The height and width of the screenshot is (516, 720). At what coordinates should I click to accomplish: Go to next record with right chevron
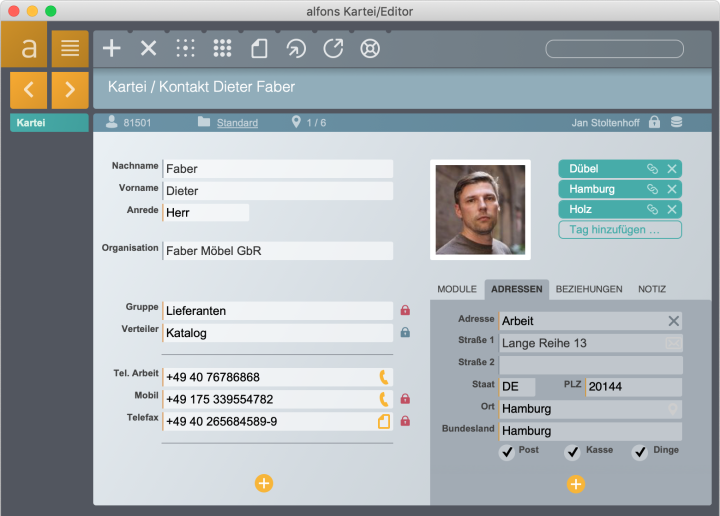point(69,90)
